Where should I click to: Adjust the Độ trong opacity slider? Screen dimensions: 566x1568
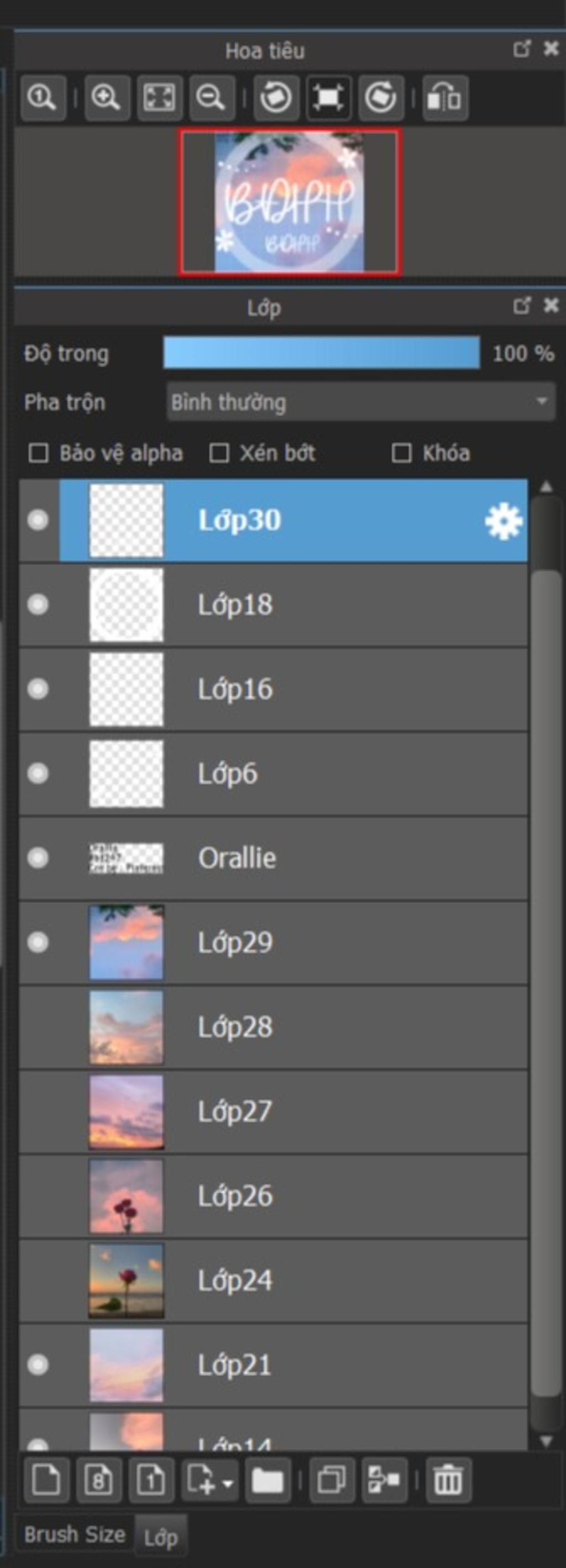point(321,353)
